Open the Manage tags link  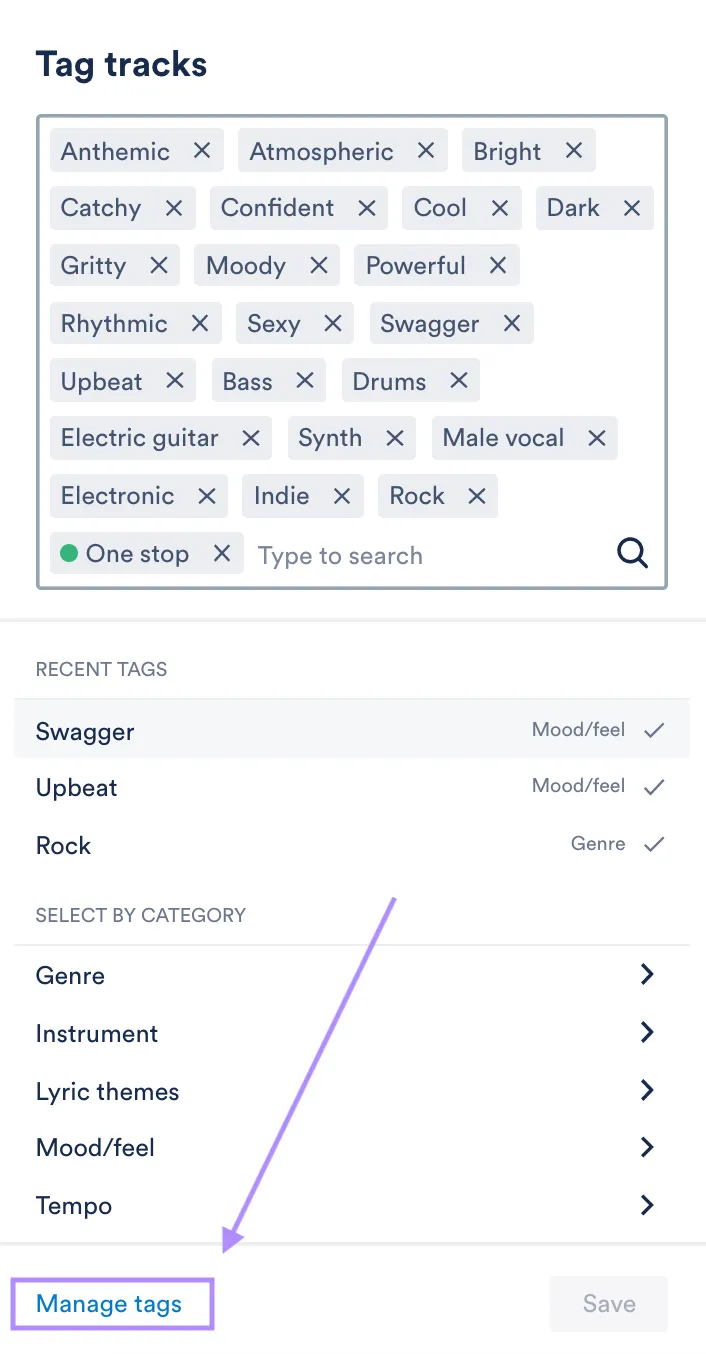[109, 1304]
